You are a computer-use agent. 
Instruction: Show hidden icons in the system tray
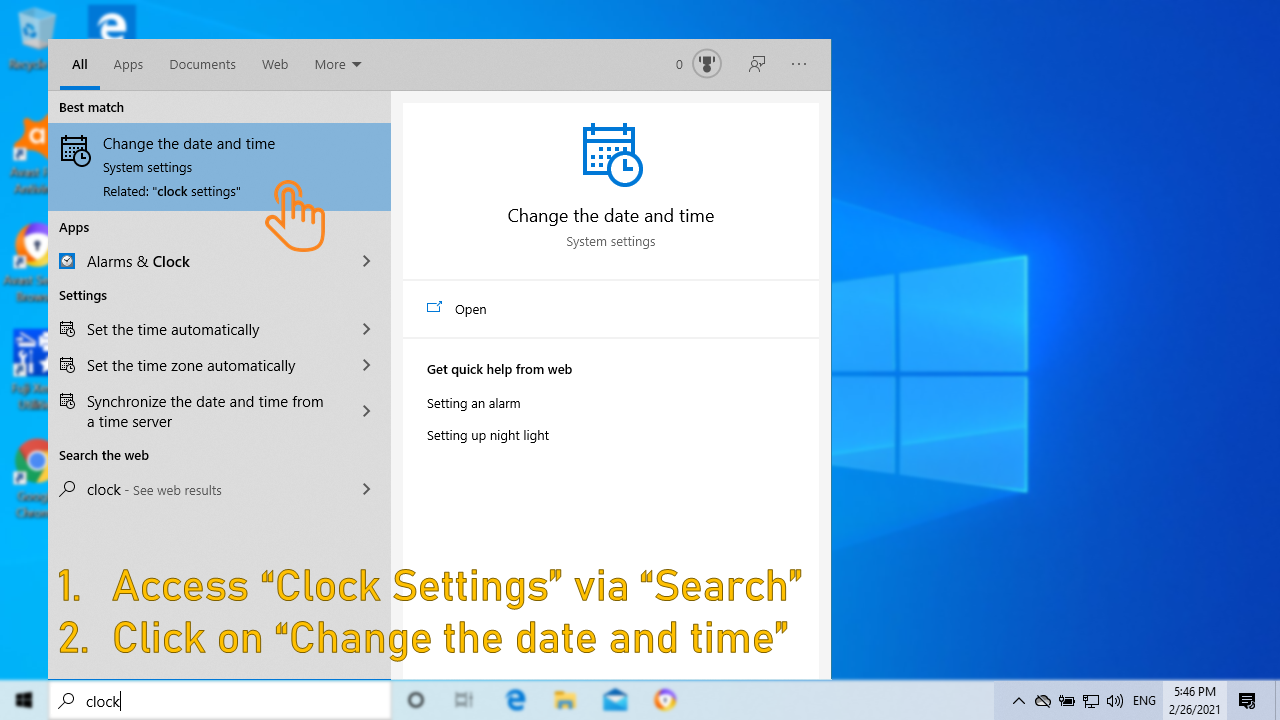click(1019, 700)
